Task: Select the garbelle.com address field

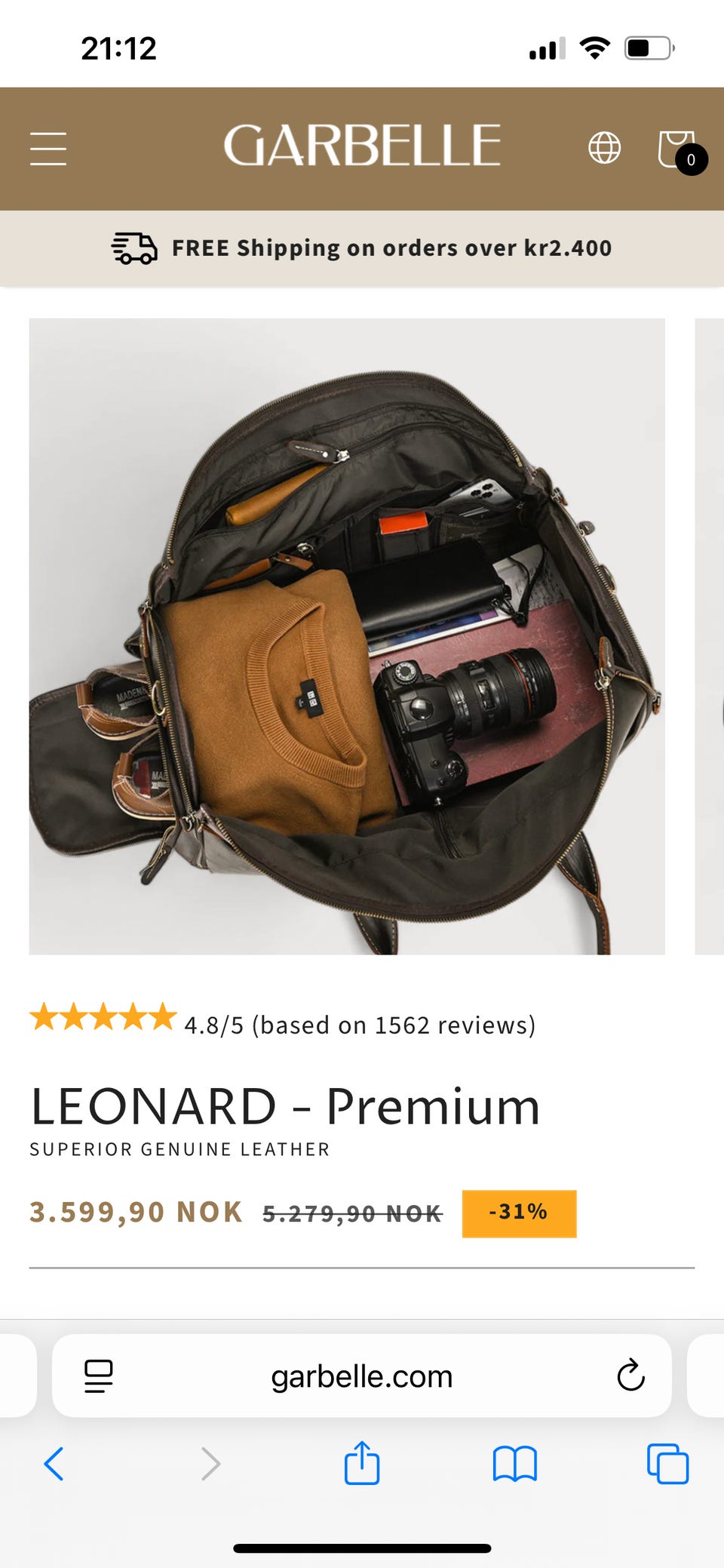Action: tap(362, 1376)
